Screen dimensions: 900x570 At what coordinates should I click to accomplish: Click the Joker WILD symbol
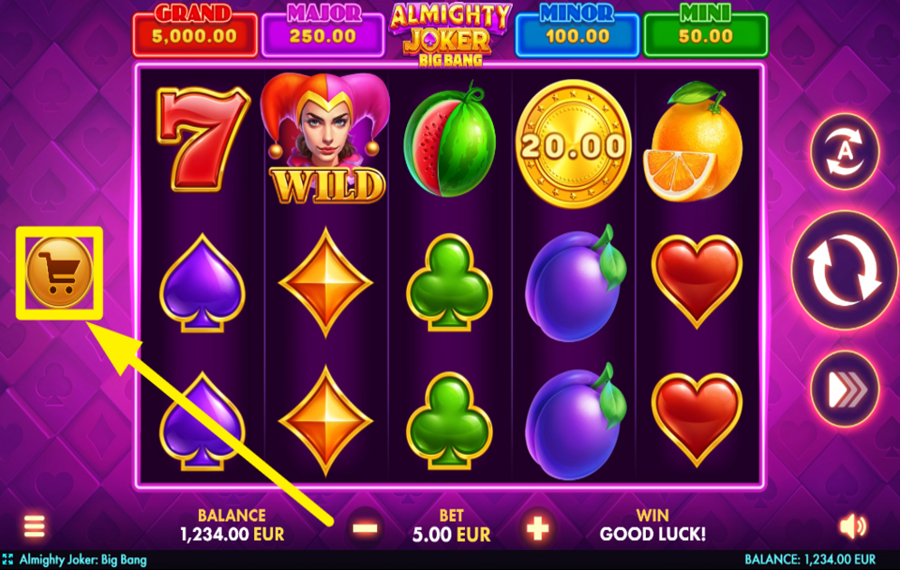pos(326,138)
